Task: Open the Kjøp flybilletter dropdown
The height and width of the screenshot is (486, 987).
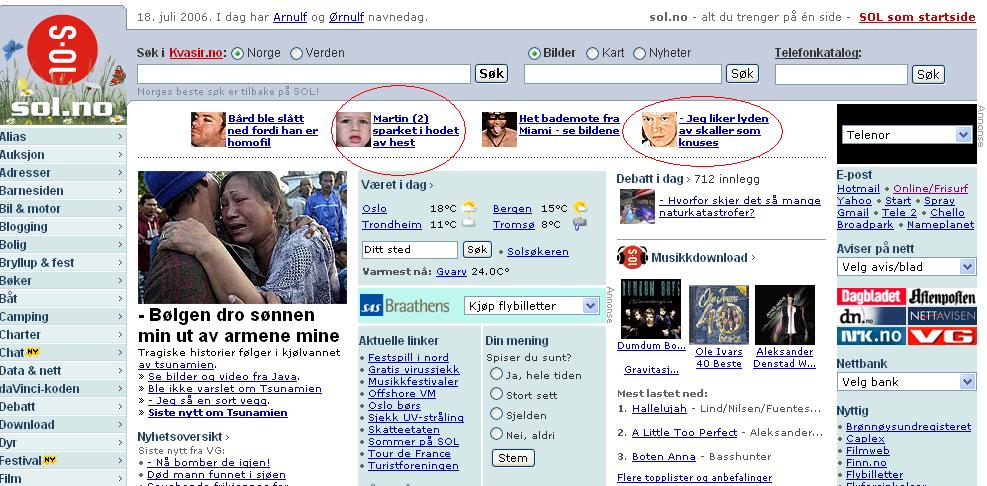Action: tap(531, 306)
